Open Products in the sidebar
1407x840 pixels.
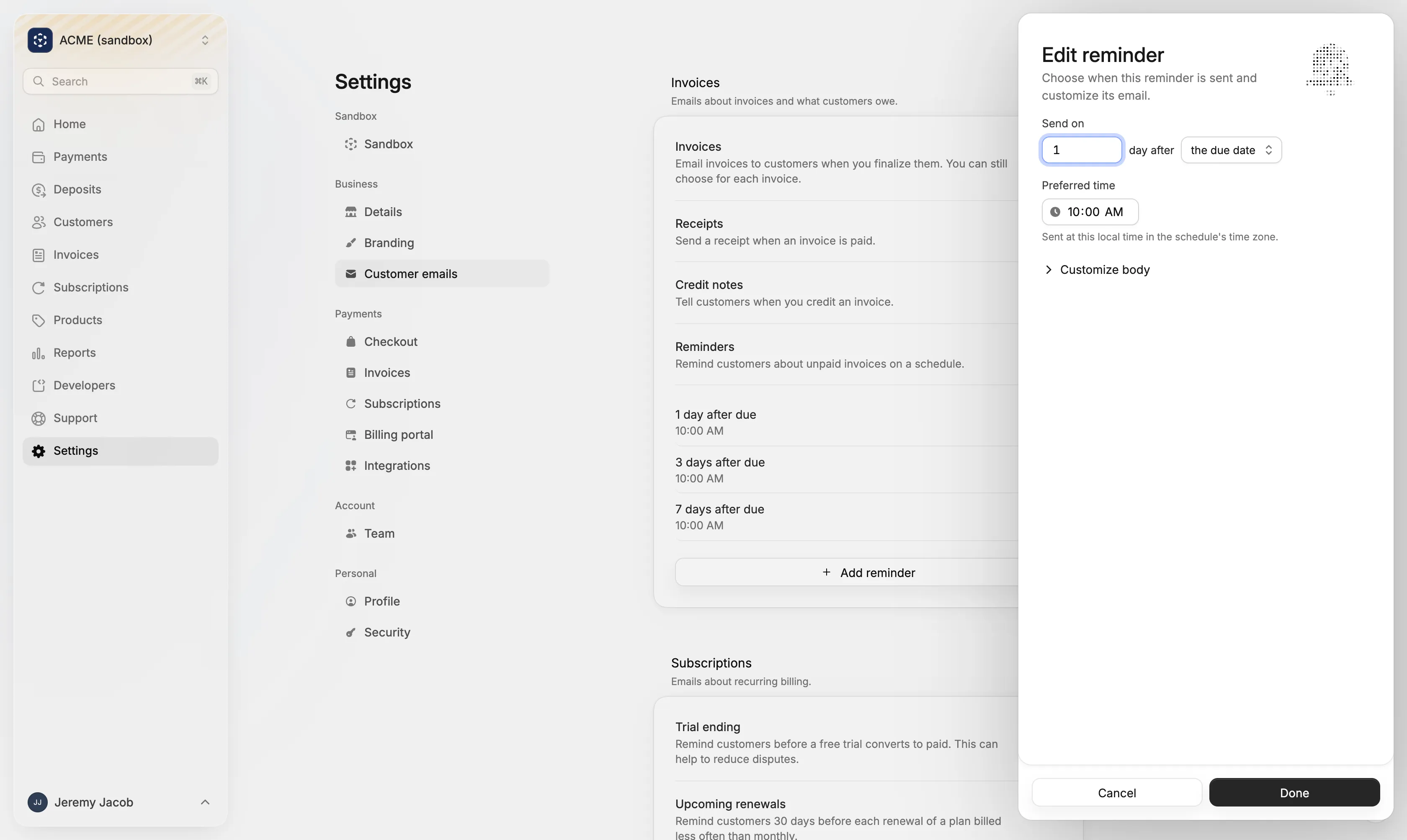pos(120,320)
